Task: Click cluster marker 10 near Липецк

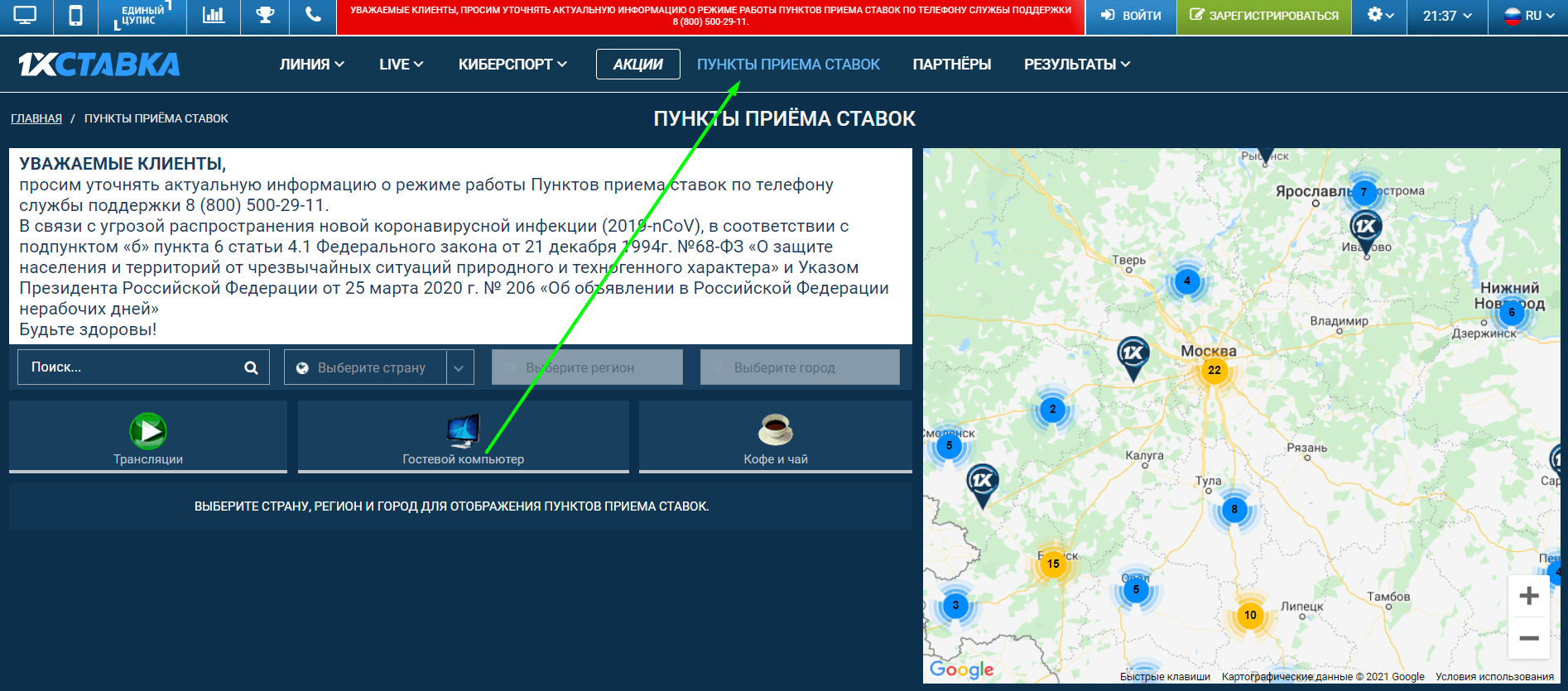Action: click(1250, 615)
